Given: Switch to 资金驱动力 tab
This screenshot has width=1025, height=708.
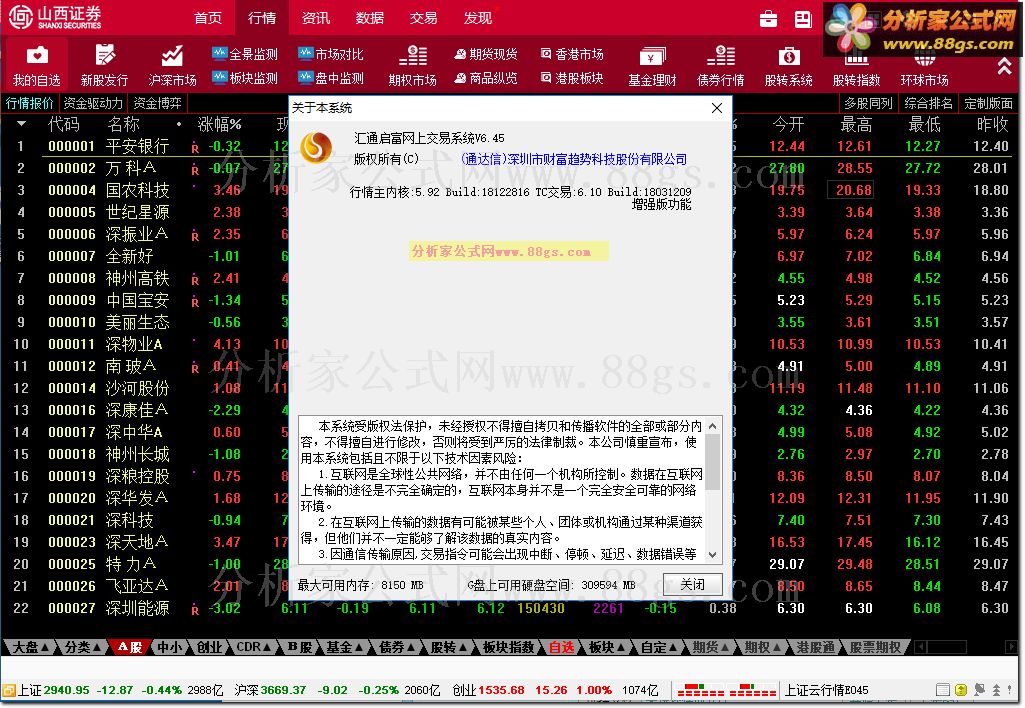Looking at the screenshot, I should coord(93,103).
